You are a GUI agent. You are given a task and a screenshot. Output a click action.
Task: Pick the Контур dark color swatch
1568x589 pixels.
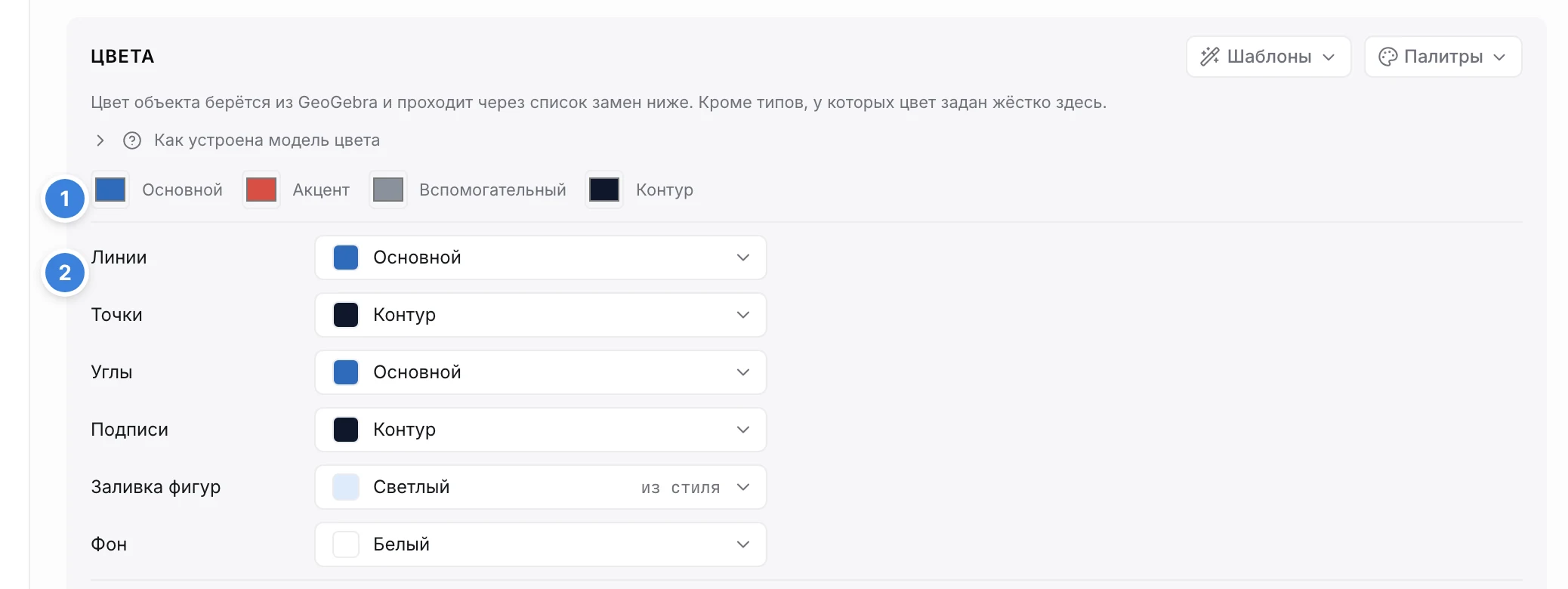point(604,190)
